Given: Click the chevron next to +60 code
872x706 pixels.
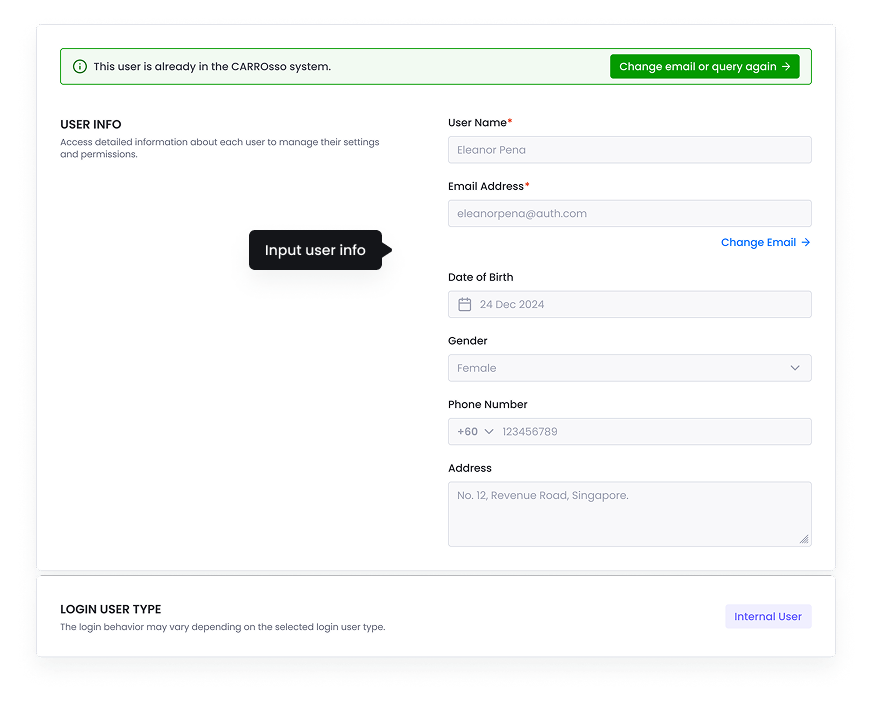Looking at the screenshot, I should click(x=487, y=431).
